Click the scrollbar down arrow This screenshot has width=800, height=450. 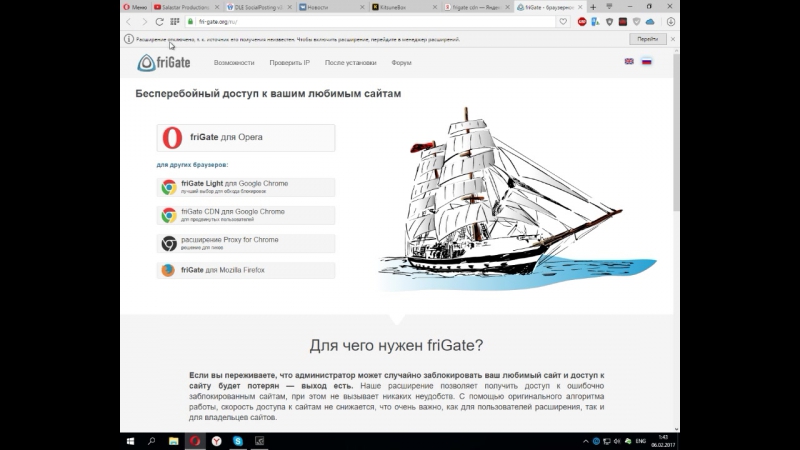(676, 429)
